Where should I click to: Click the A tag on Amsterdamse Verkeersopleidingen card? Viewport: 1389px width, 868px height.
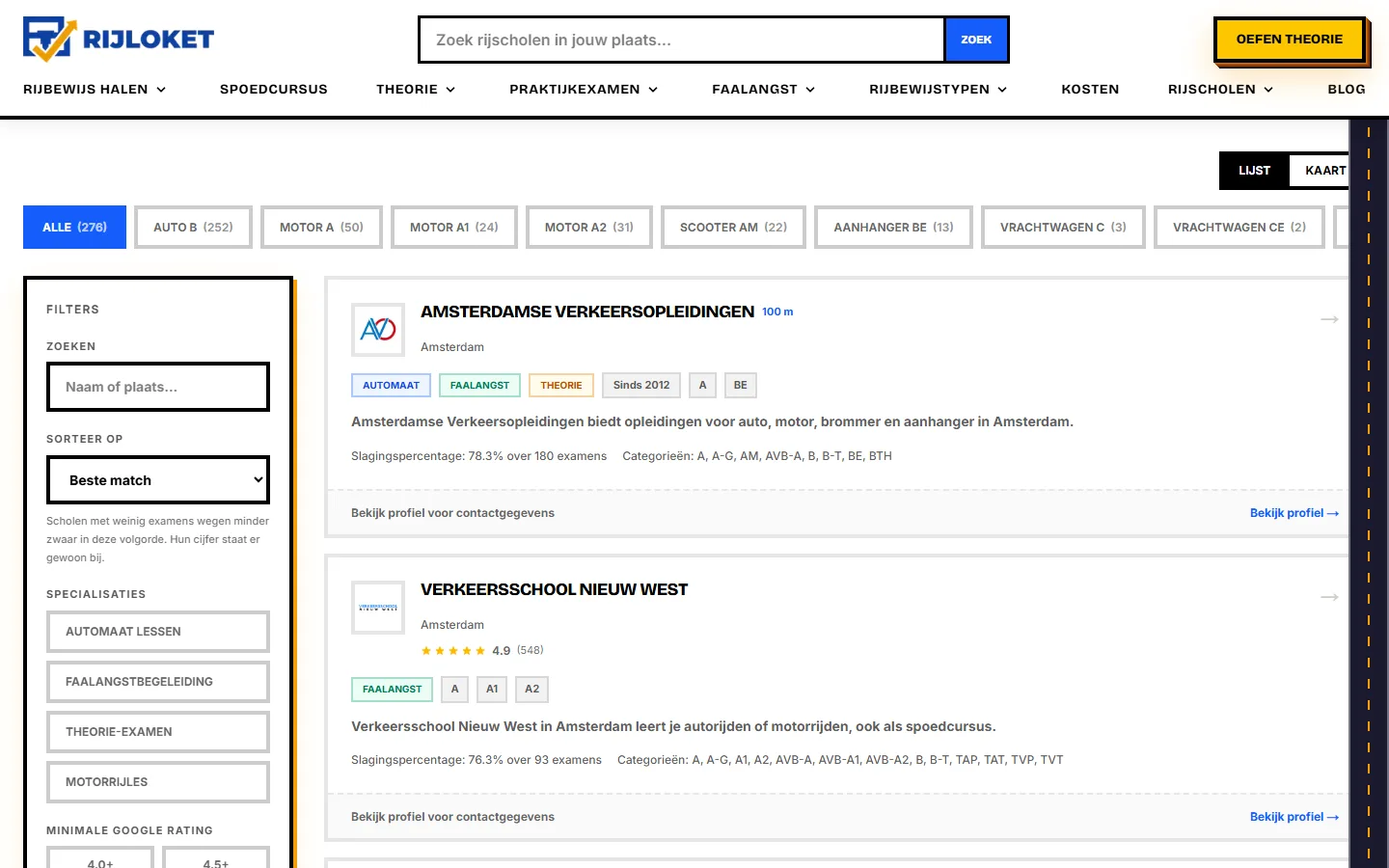703,386
